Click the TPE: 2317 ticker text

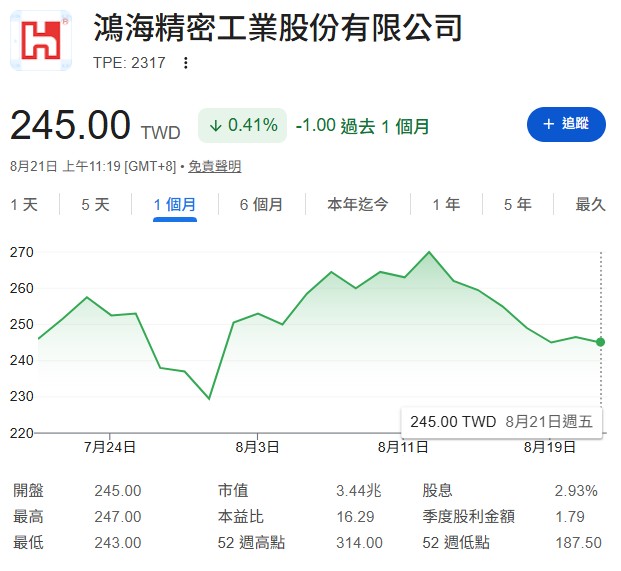tap(129, 63)
